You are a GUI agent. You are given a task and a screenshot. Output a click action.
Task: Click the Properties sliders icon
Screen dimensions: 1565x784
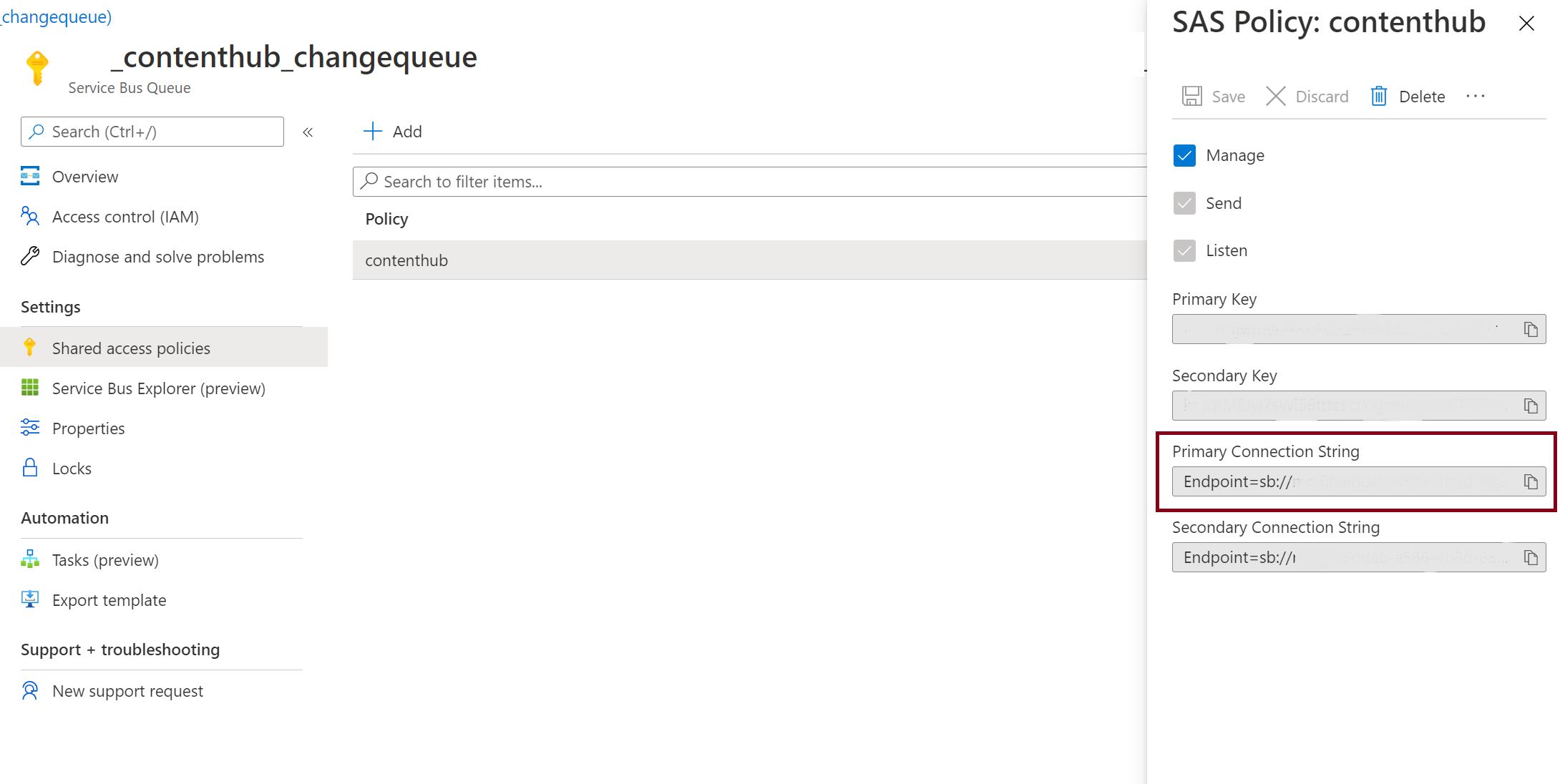pos(30,428)
